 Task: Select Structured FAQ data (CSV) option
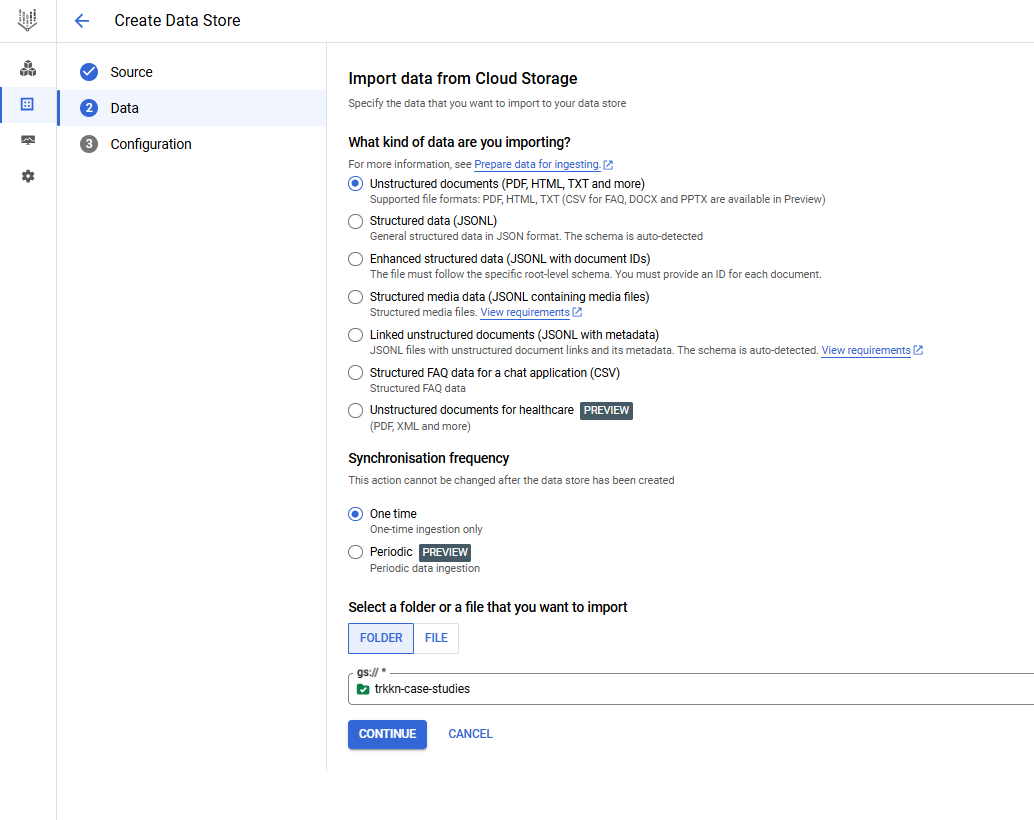pos(355,373)
